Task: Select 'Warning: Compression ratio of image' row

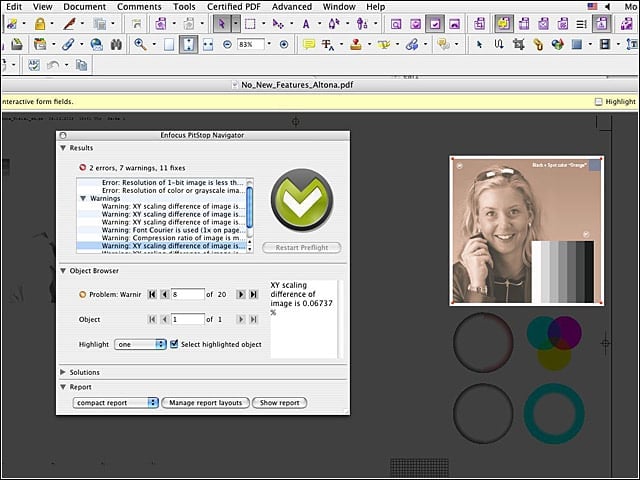Action: point(162,238)
